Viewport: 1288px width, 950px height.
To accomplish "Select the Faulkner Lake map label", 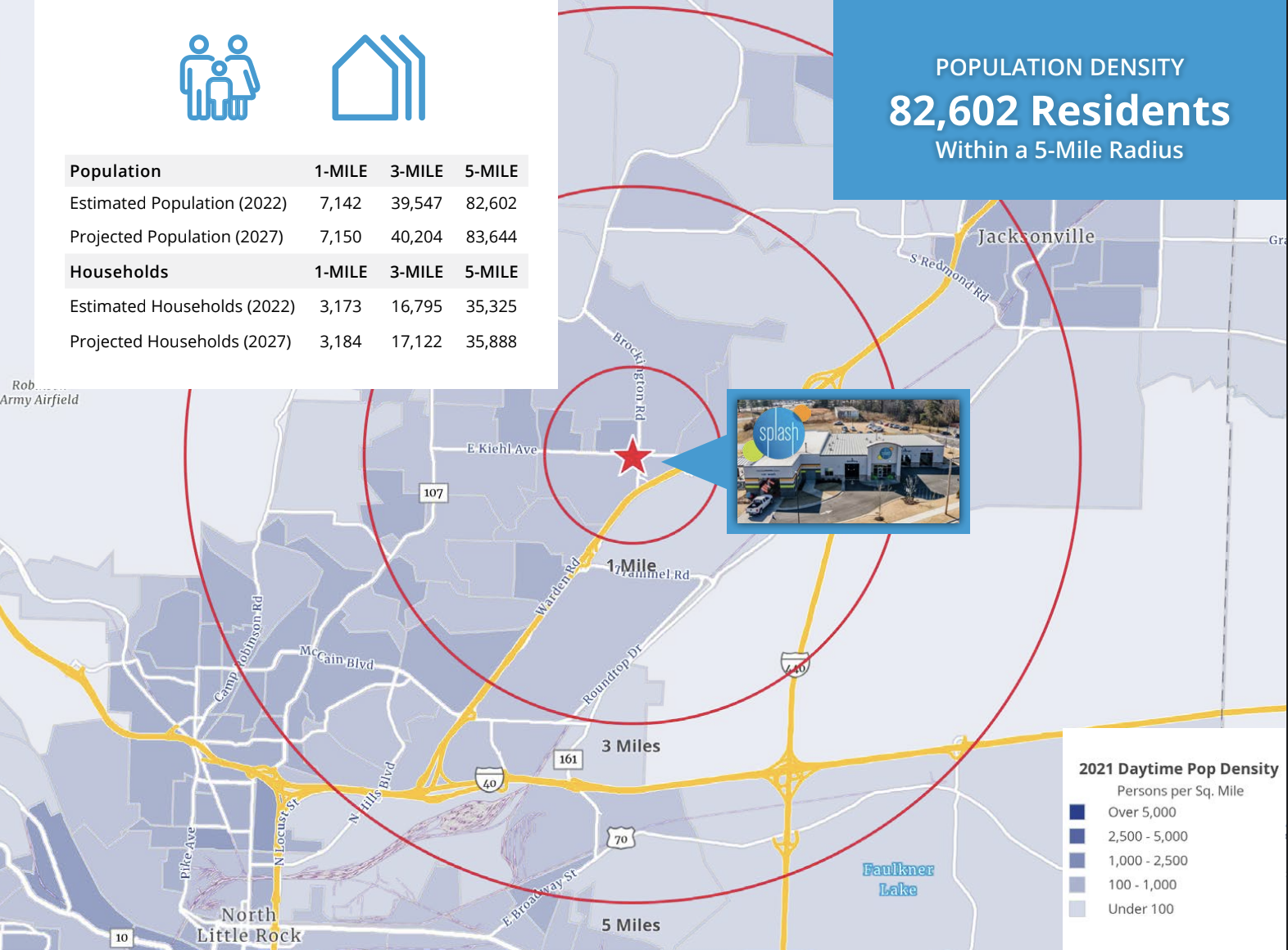I will tap(898, 879).
